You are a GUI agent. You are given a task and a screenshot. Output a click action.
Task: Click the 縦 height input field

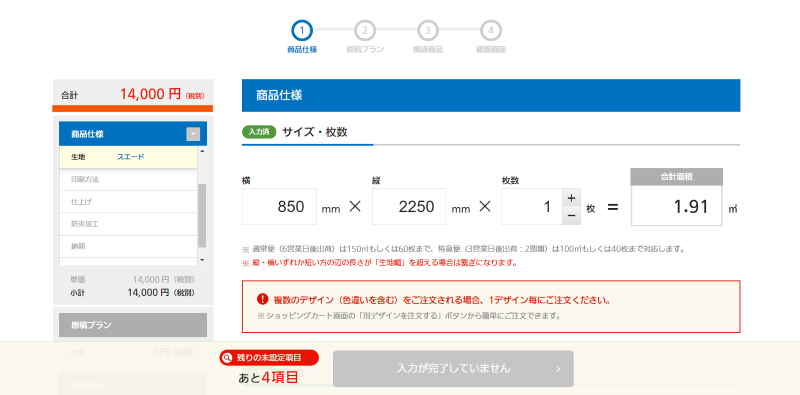tap(409, 206)
